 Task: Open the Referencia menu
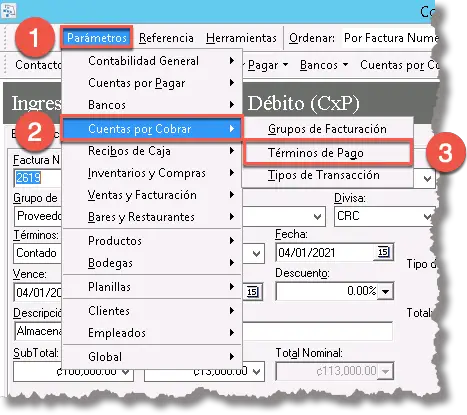(x=166, y=38)
